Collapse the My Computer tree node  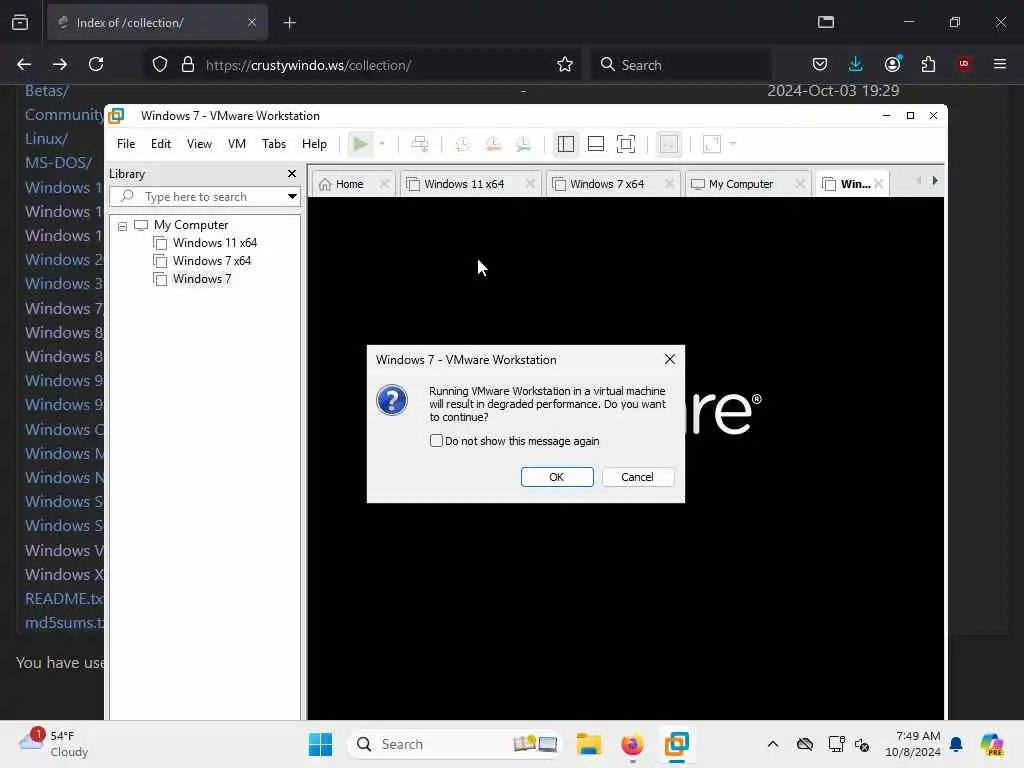click(122, 226)
